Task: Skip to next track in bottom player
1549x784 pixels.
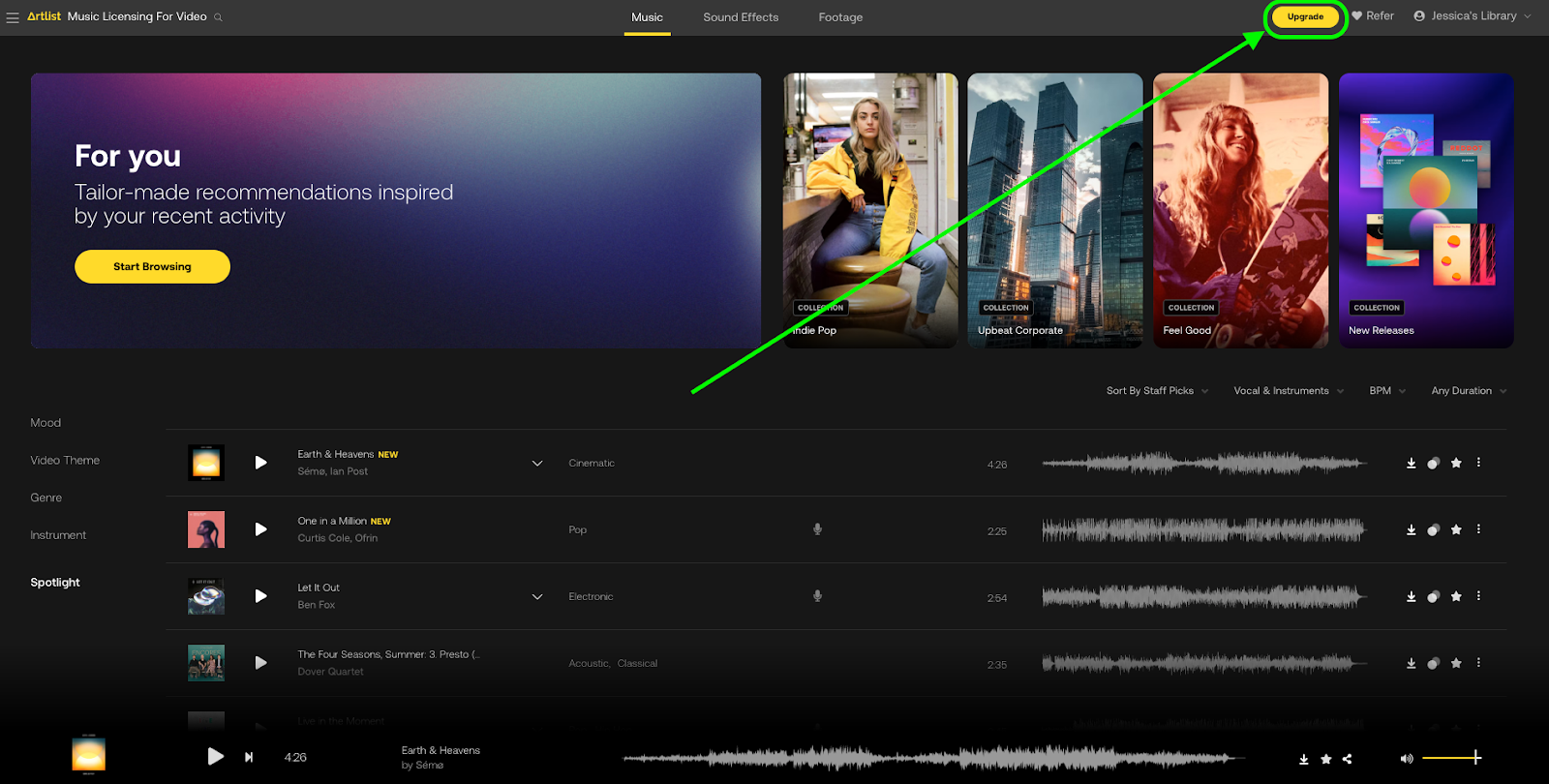Action: [249, 757]
